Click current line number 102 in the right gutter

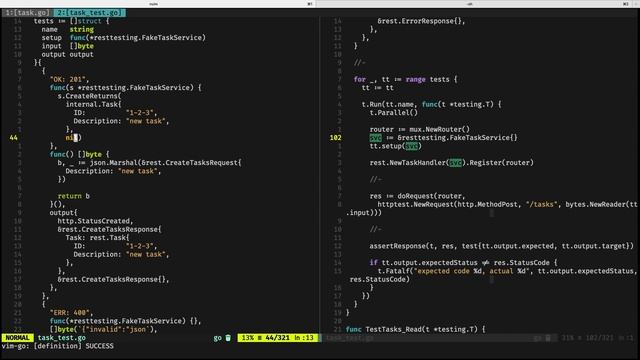point(336,138)
